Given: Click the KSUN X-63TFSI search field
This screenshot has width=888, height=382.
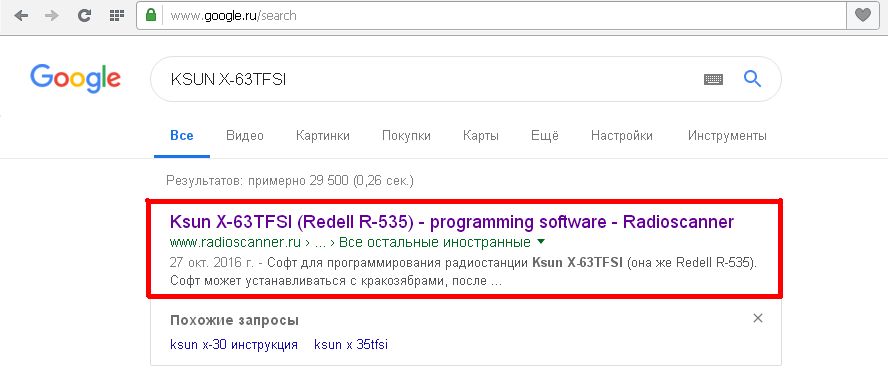Looking at the screenshot, I should (430, 79).
